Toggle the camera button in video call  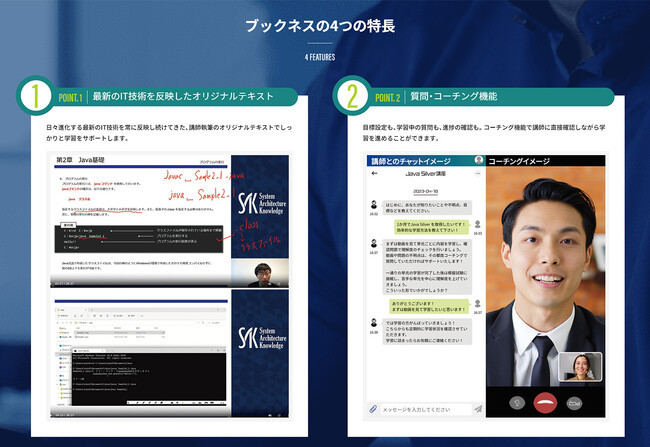coord(574,403)
